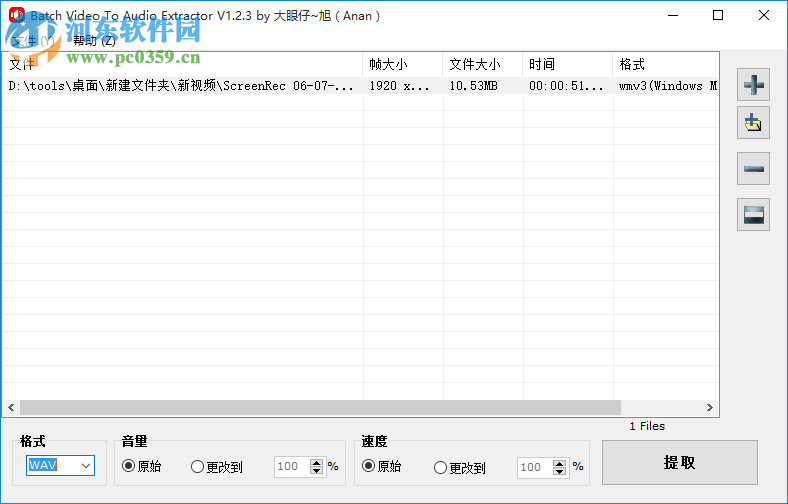Click the wmv3 (Windows M format cell
The height and width of the screenshot is (504, 788).
pos(667,86)
